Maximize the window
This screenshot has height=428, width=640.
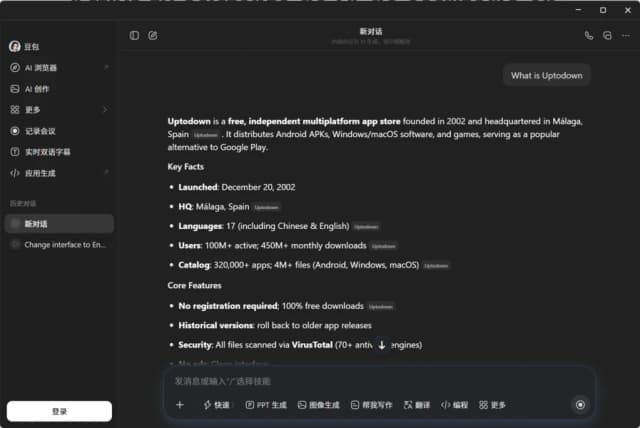pyautogui.click(x=603, y=10)
